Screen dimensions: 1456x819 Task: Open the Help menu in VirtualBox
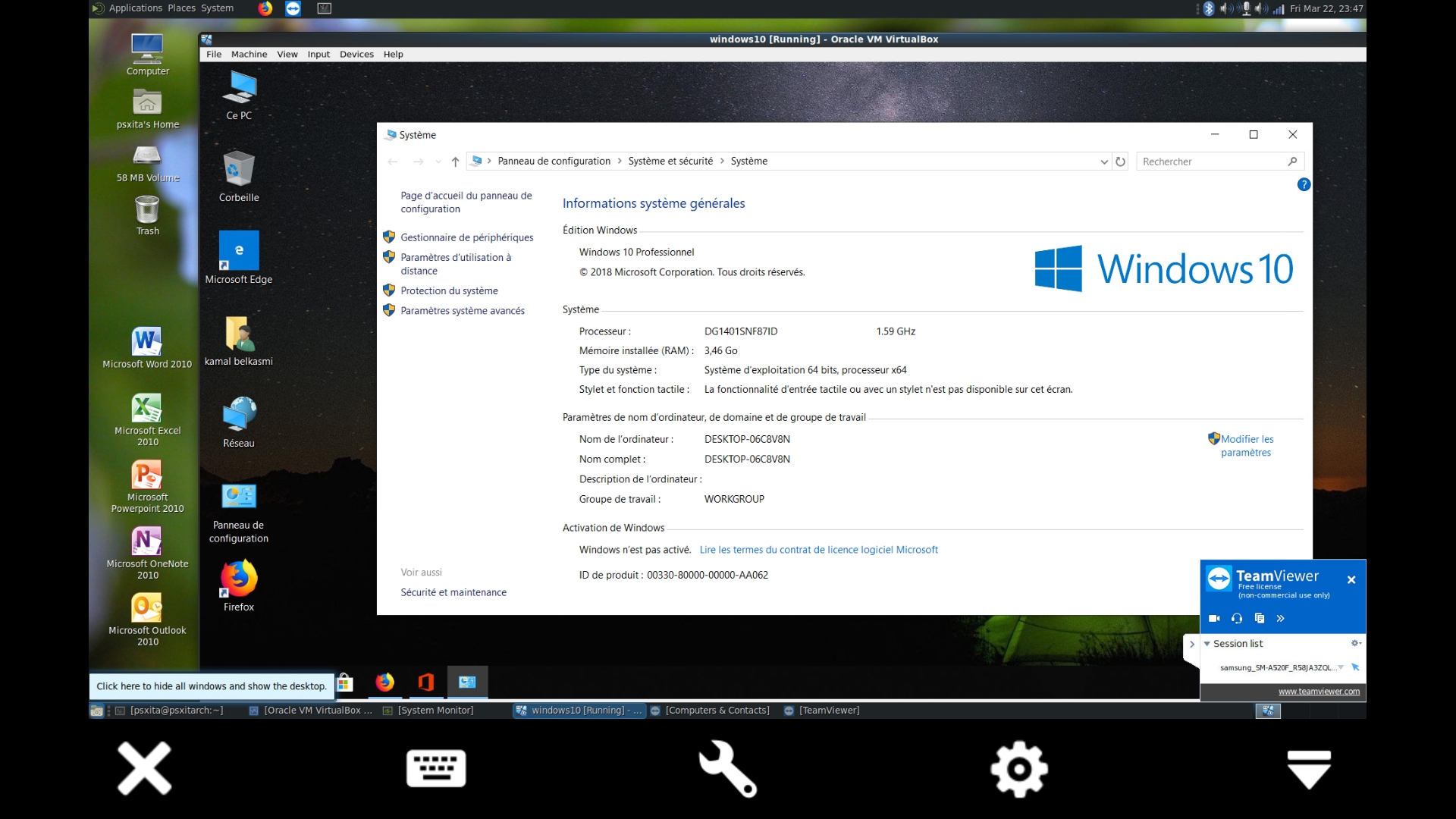(393, 55)
